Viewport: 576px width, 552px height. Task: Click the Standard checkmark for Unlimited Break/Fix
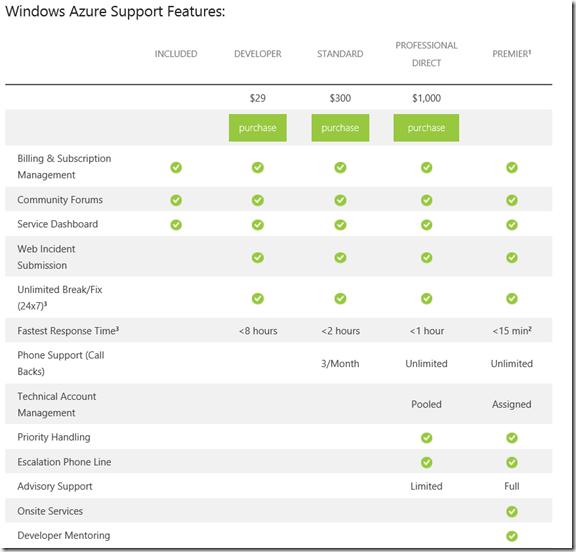pos(340,299)
